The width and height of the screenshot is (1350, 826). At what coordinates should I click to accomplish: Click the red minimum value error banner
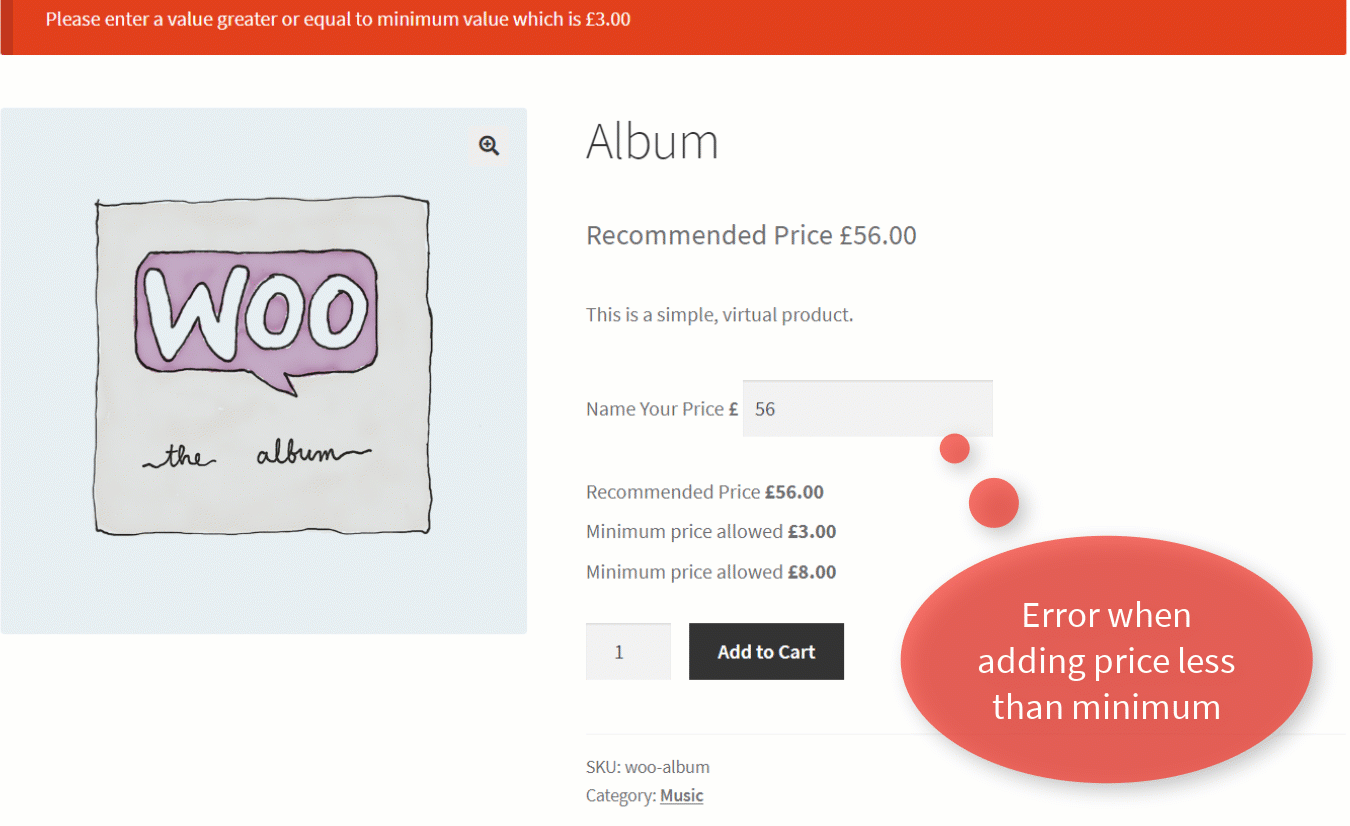(x=674, y=27)
